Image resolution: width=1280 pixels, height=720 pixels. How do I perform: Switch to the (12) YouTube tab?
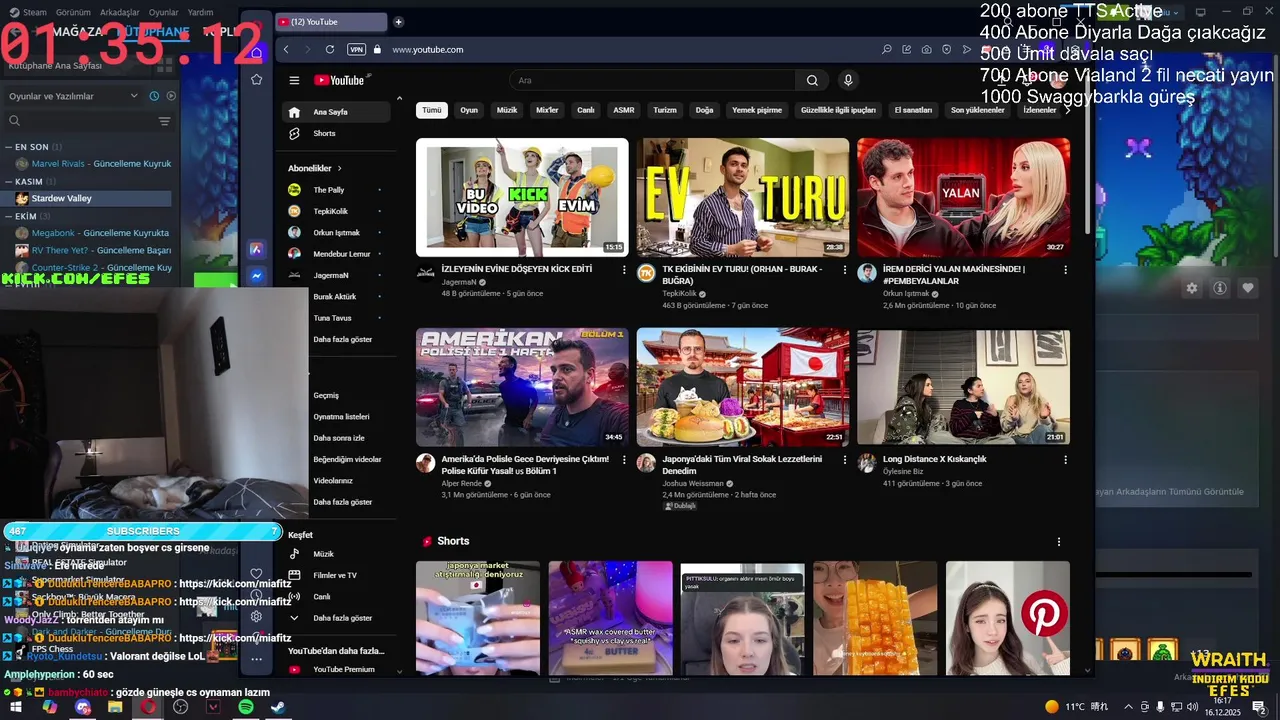[x=331, y=22]
